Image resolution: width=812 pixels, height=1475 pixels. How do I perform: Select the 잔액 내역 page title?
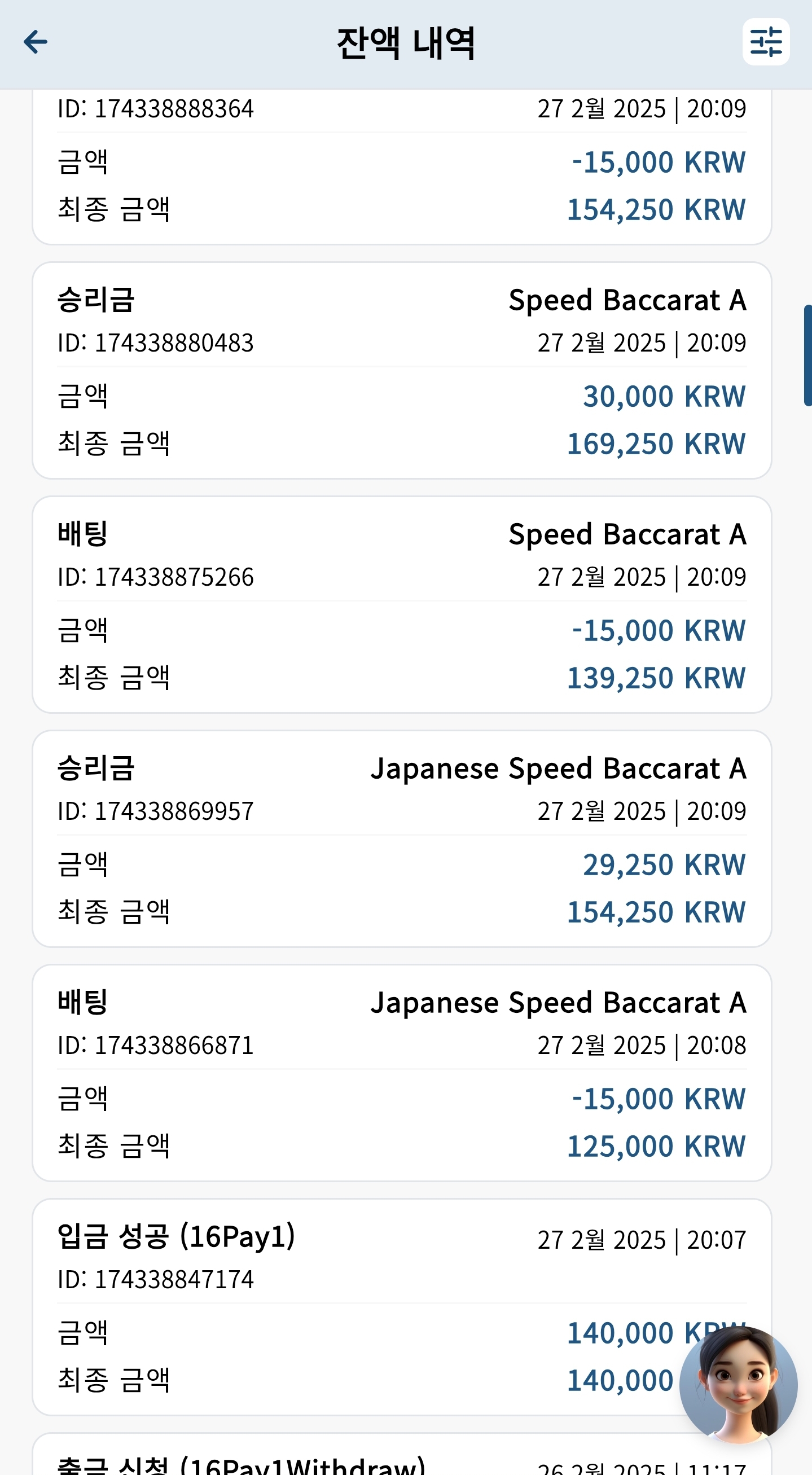point(406,43)
